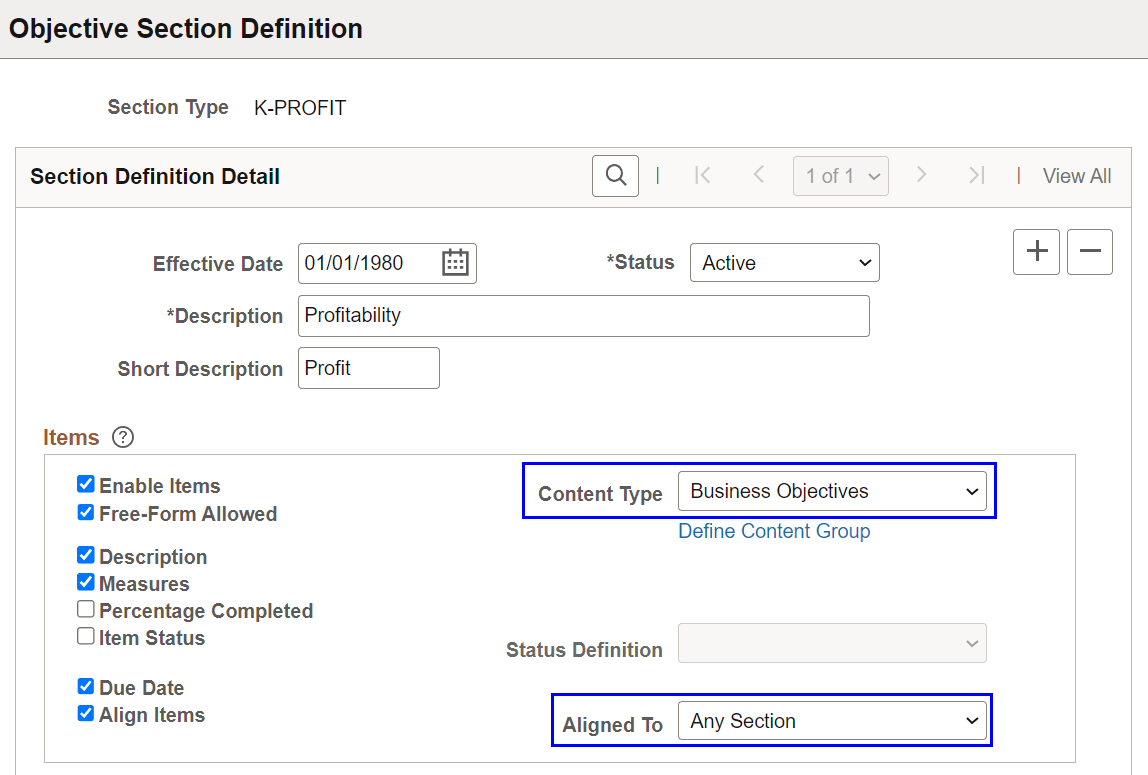Click the View All link
Viewport: 1148px width, 775px height.
pyautogui.click(x=1077, y=175)
